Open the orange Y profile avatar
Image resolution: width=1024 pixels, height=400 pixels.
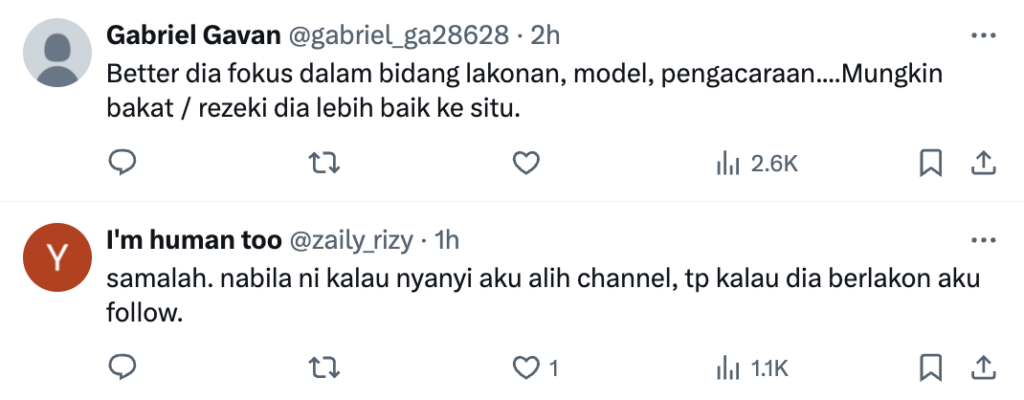[57, 258]
